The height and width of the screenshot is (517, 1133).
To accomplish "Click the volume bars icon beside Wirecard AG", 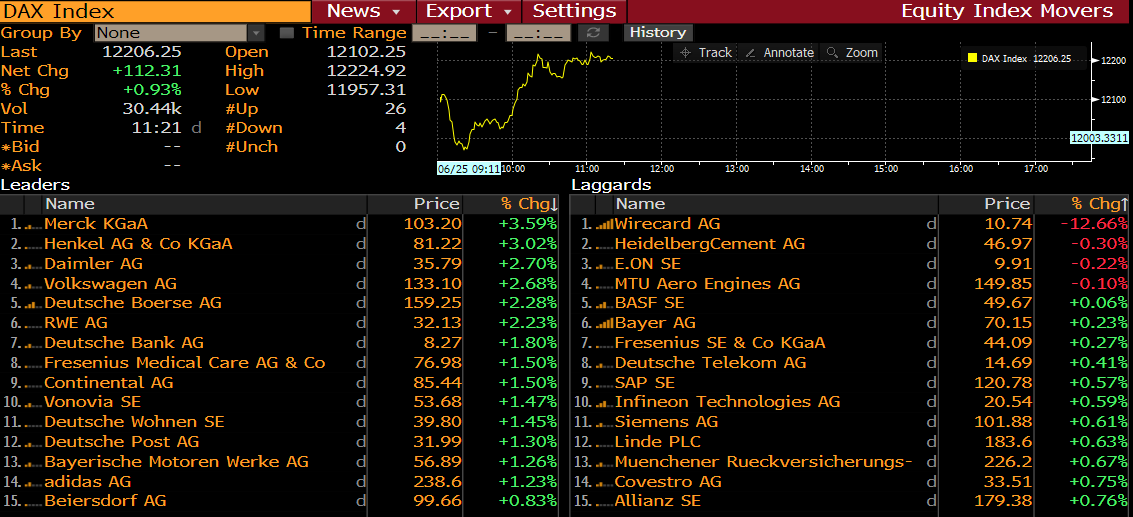I will click(604, 224).
